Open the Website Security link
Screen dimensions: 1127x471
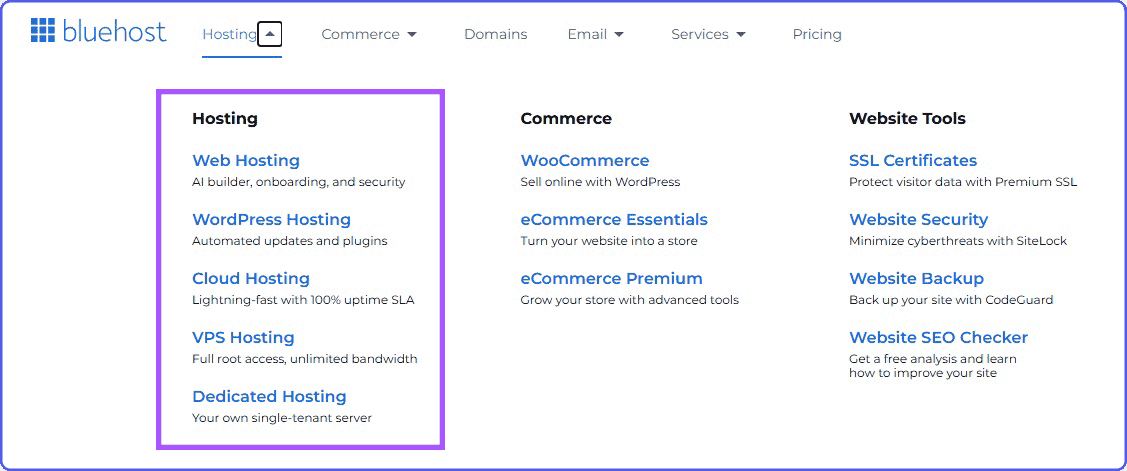[919, 219]
